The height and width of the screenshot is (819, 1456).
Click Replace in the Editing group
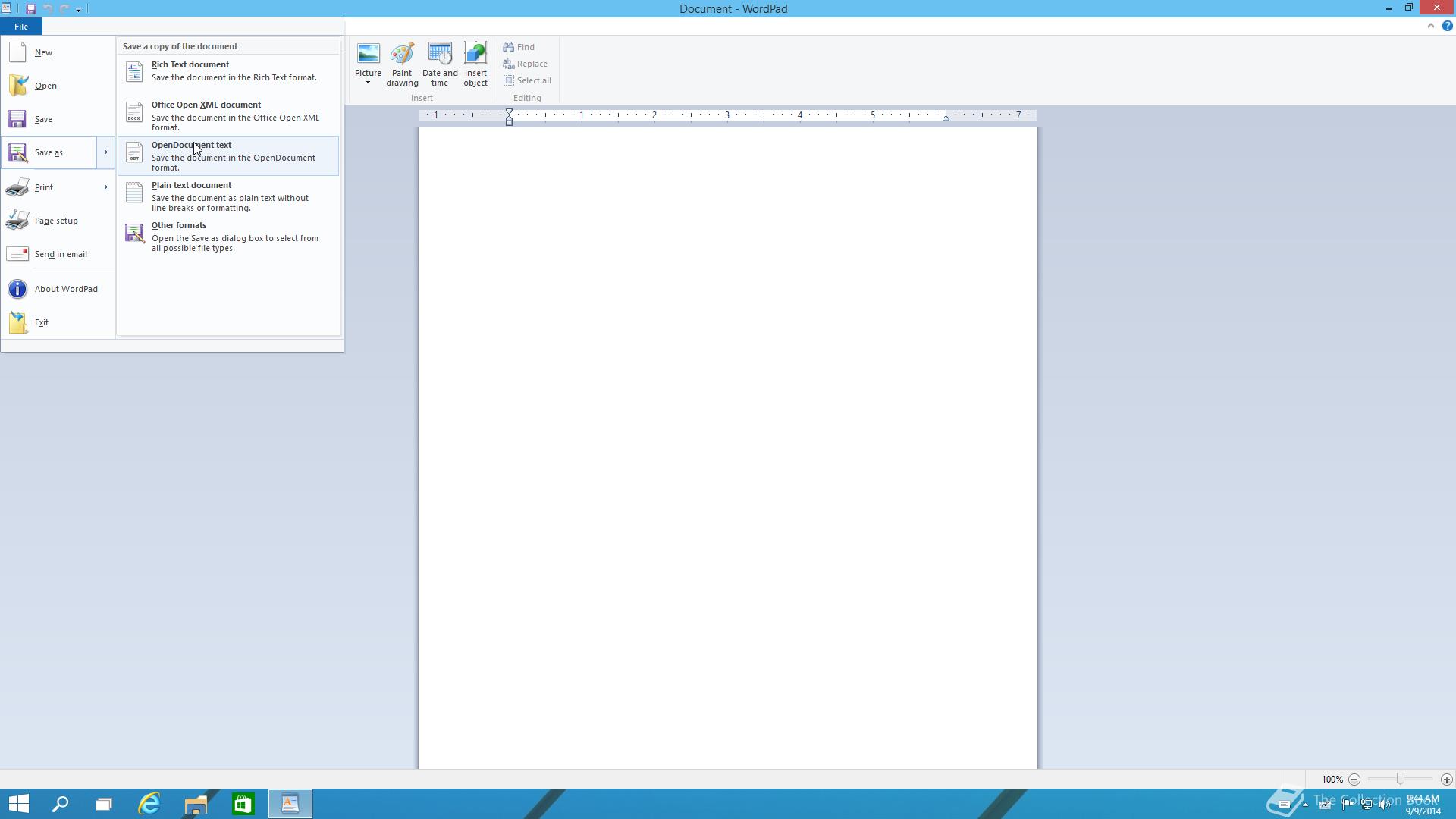coord(526,64)
